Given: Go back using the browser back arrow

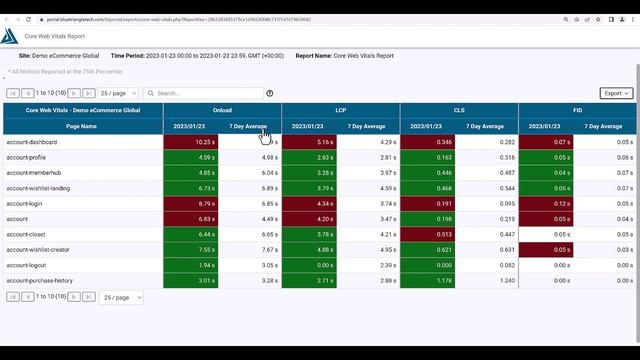Looking at the screenshot, I should [x=7, y=19].
